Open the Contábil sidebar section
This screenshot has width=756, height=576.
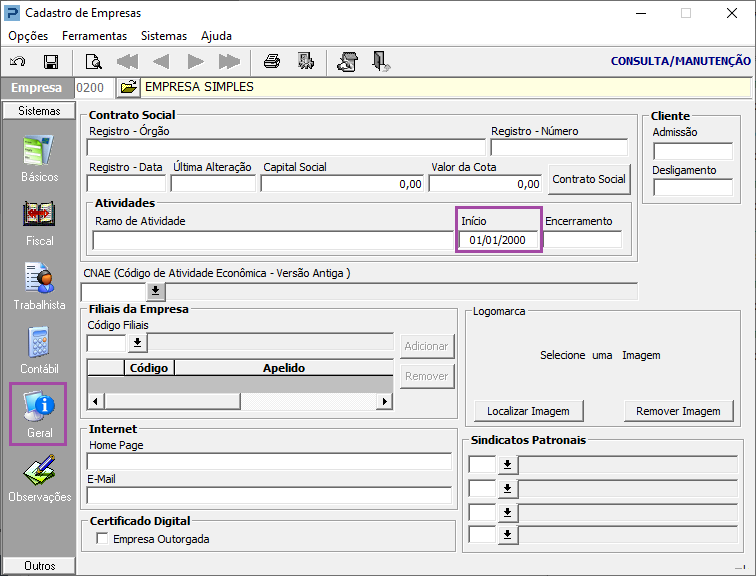point(40,350)
